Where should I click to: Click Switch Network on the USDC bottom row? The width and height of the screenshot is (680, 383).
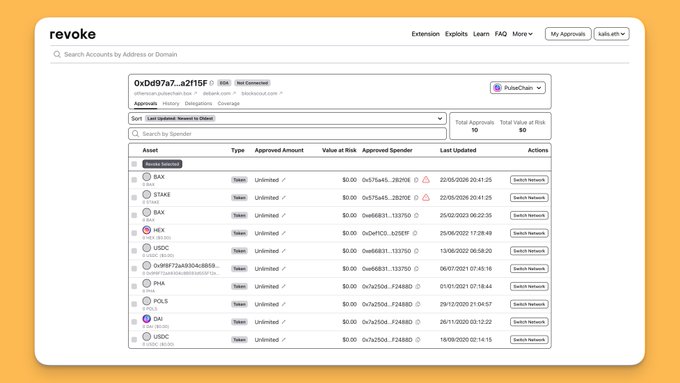click(x=529, y=340)
